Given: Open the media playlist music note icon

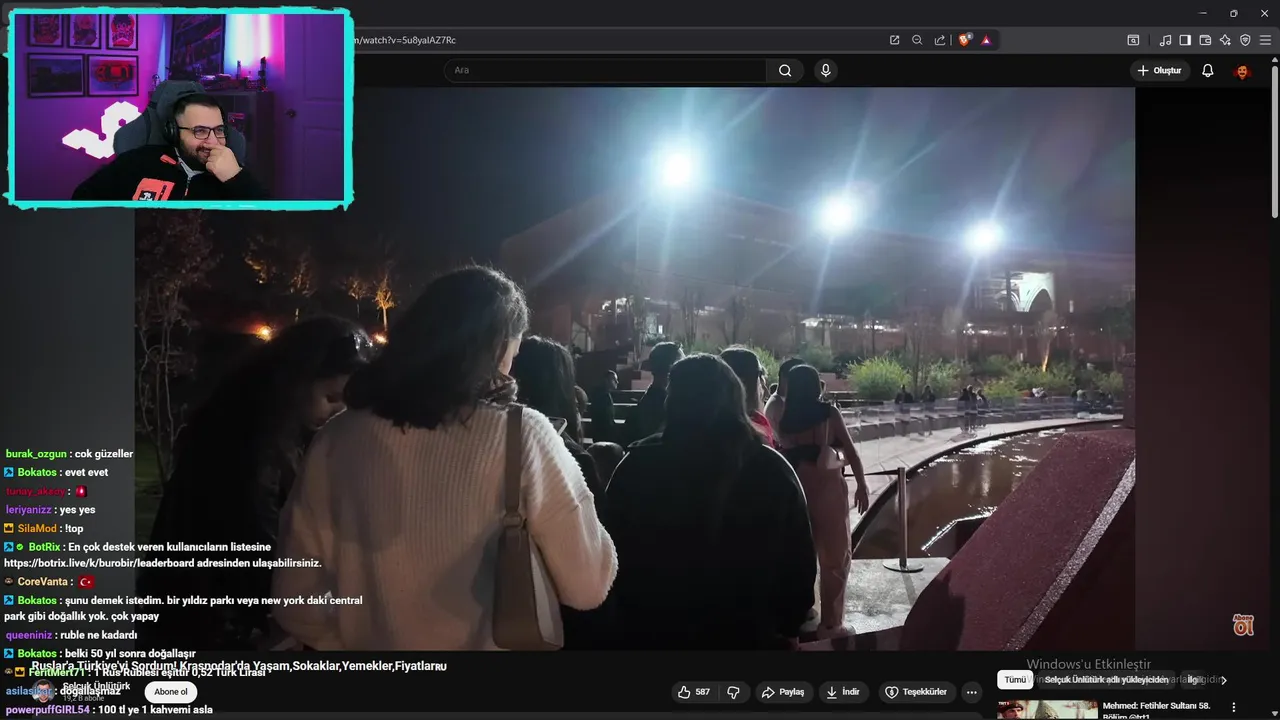Looking at the screenshot, I should click(1165, 40).
